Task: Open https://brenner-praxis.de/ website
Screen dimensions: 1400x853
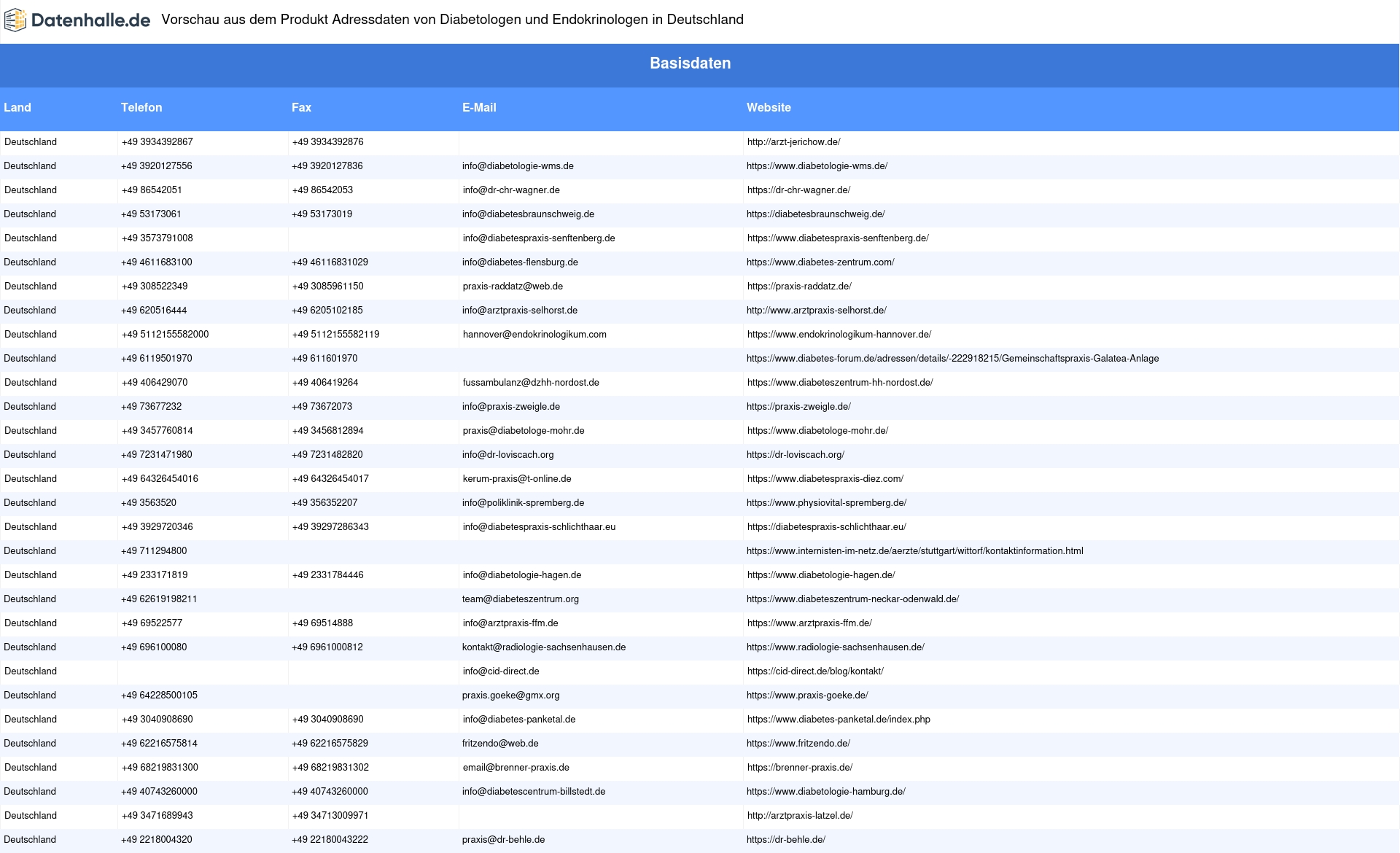Action: [800, 768]
